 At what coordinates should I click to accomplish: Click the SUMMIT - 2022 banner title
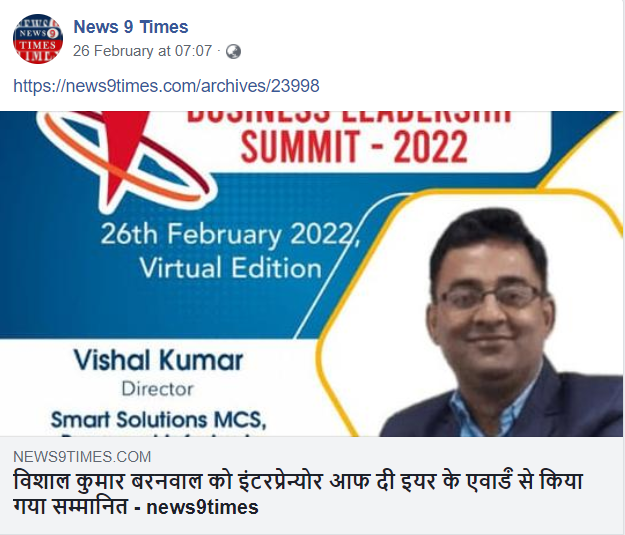coord(354,148)
